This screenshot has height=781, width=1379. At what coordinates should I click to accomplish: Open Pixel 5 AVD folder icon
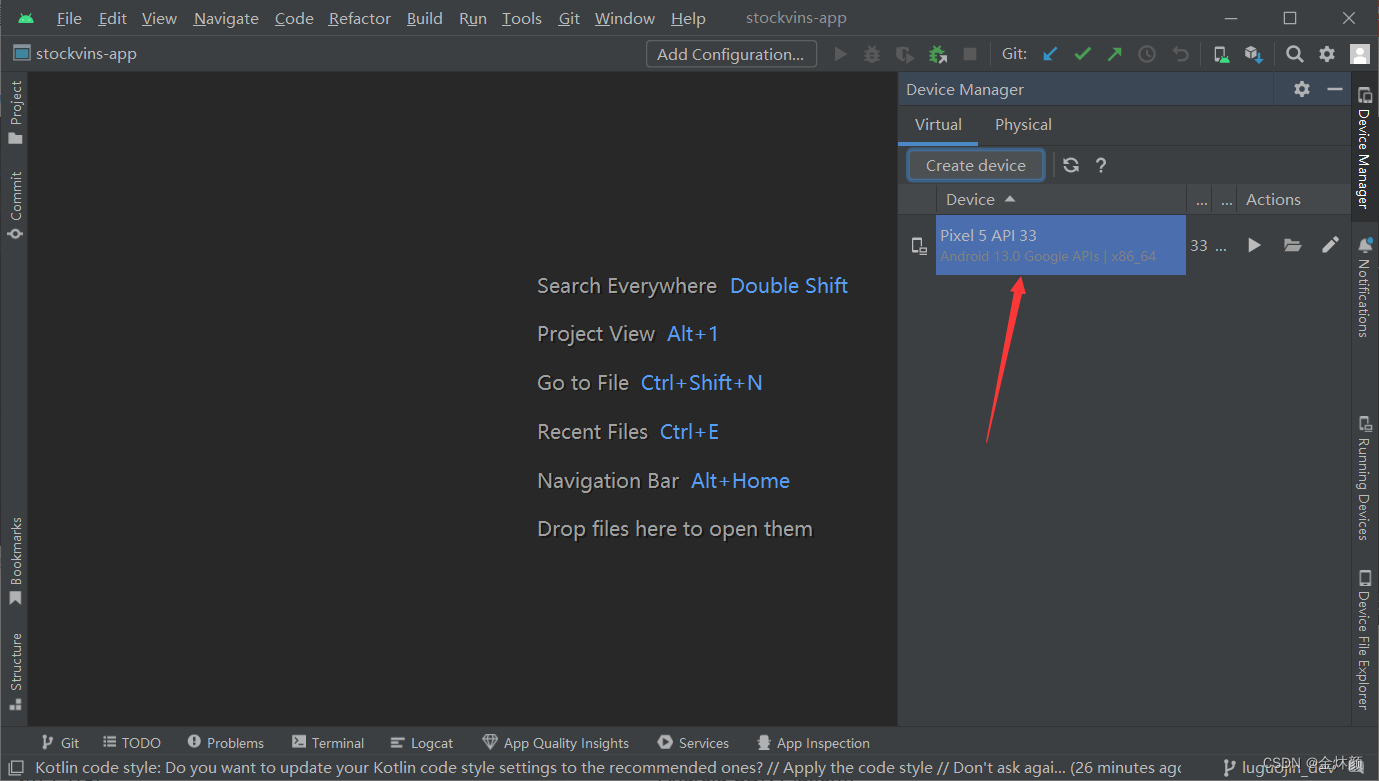pos(1293,245)
